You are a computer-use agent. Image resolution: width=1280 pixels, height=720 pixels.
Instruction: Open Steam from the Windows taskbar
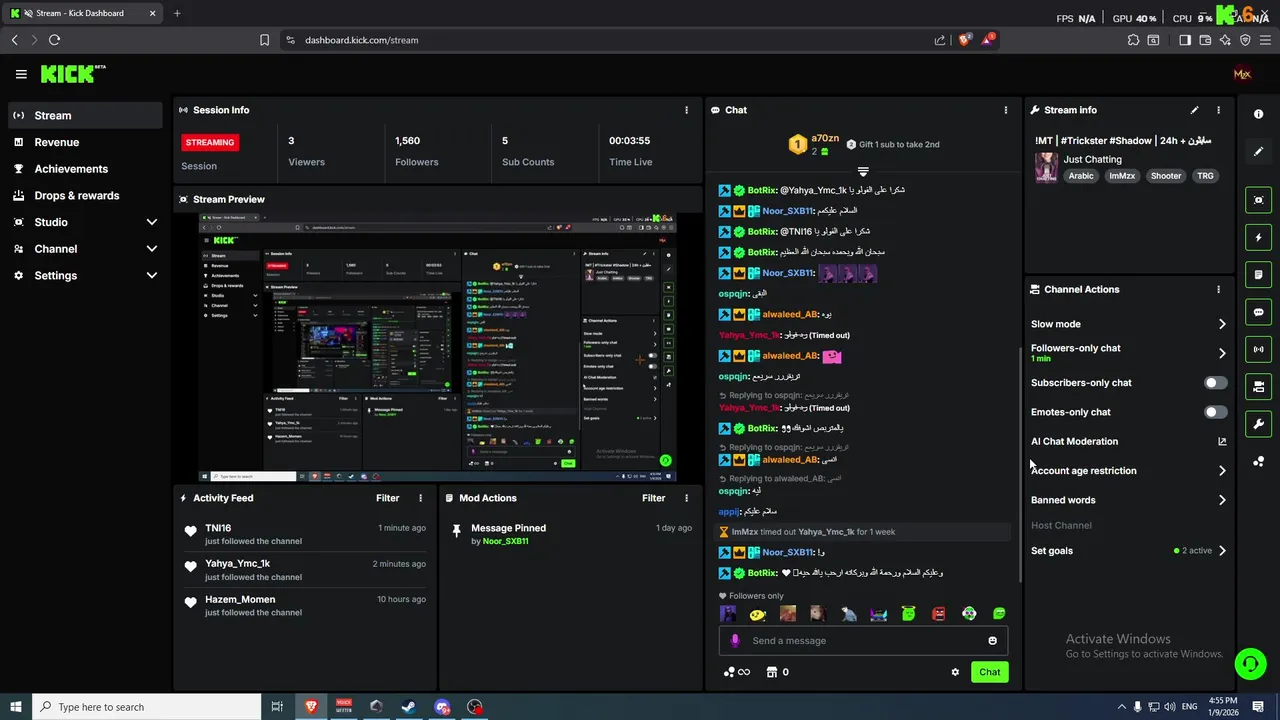[x=408, y=707]
